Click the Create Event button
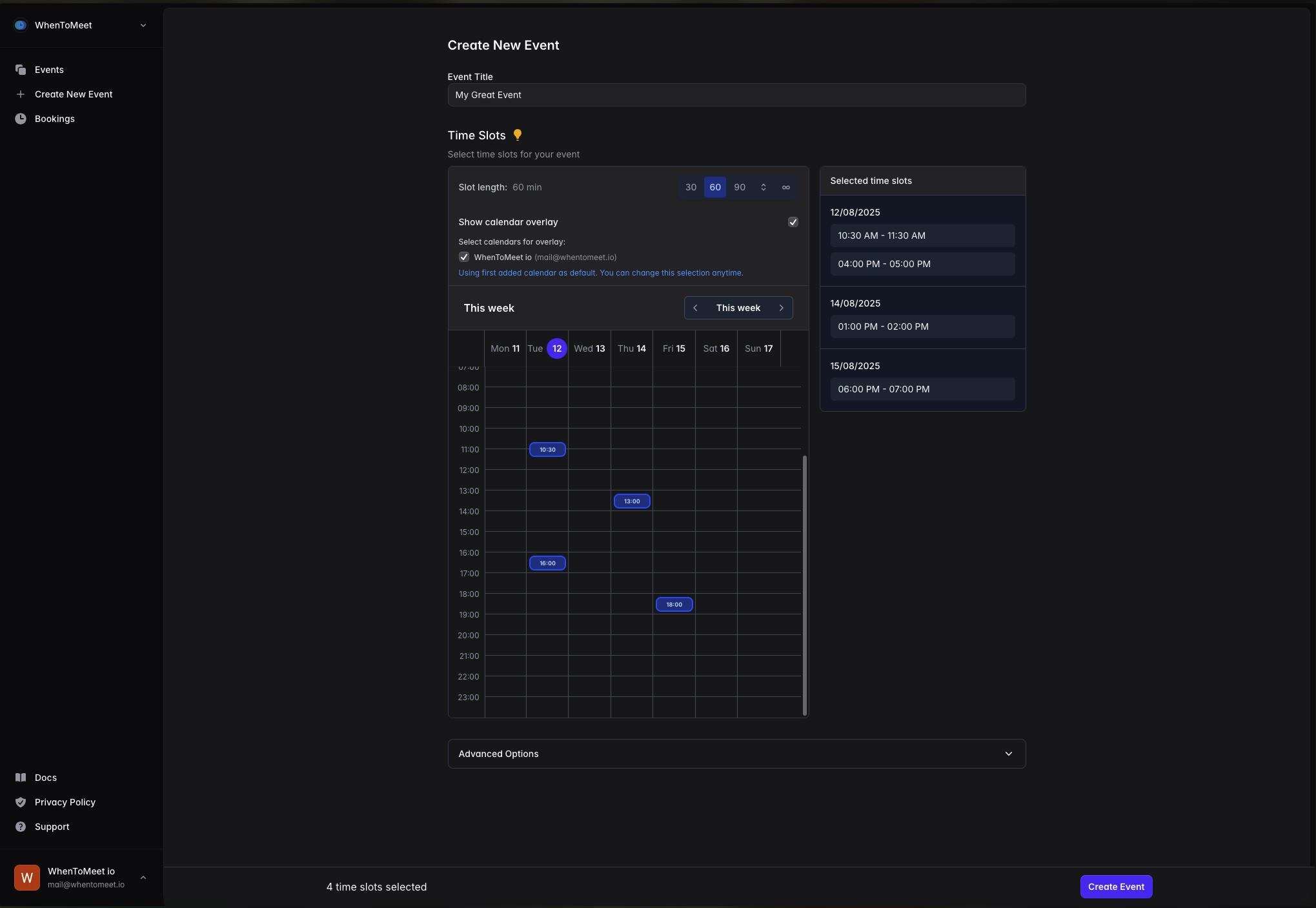Viewport: 1316px width, 908px height. 1116,887
